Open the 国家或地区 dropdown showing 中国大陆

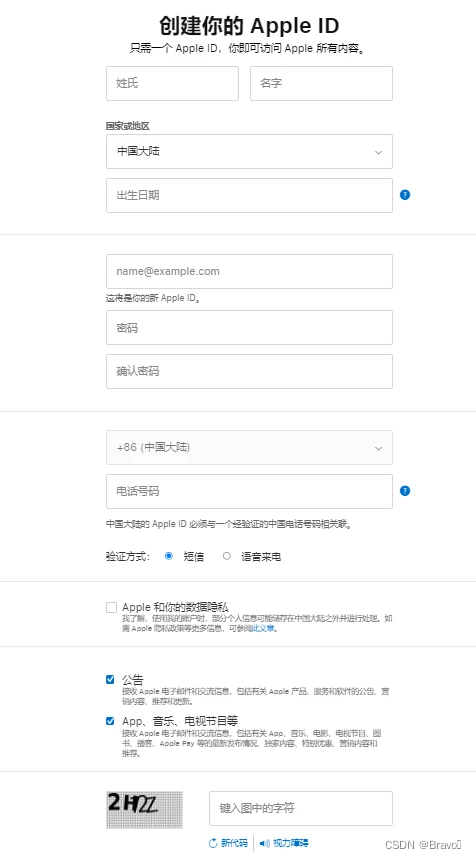(x=249, y=152)
